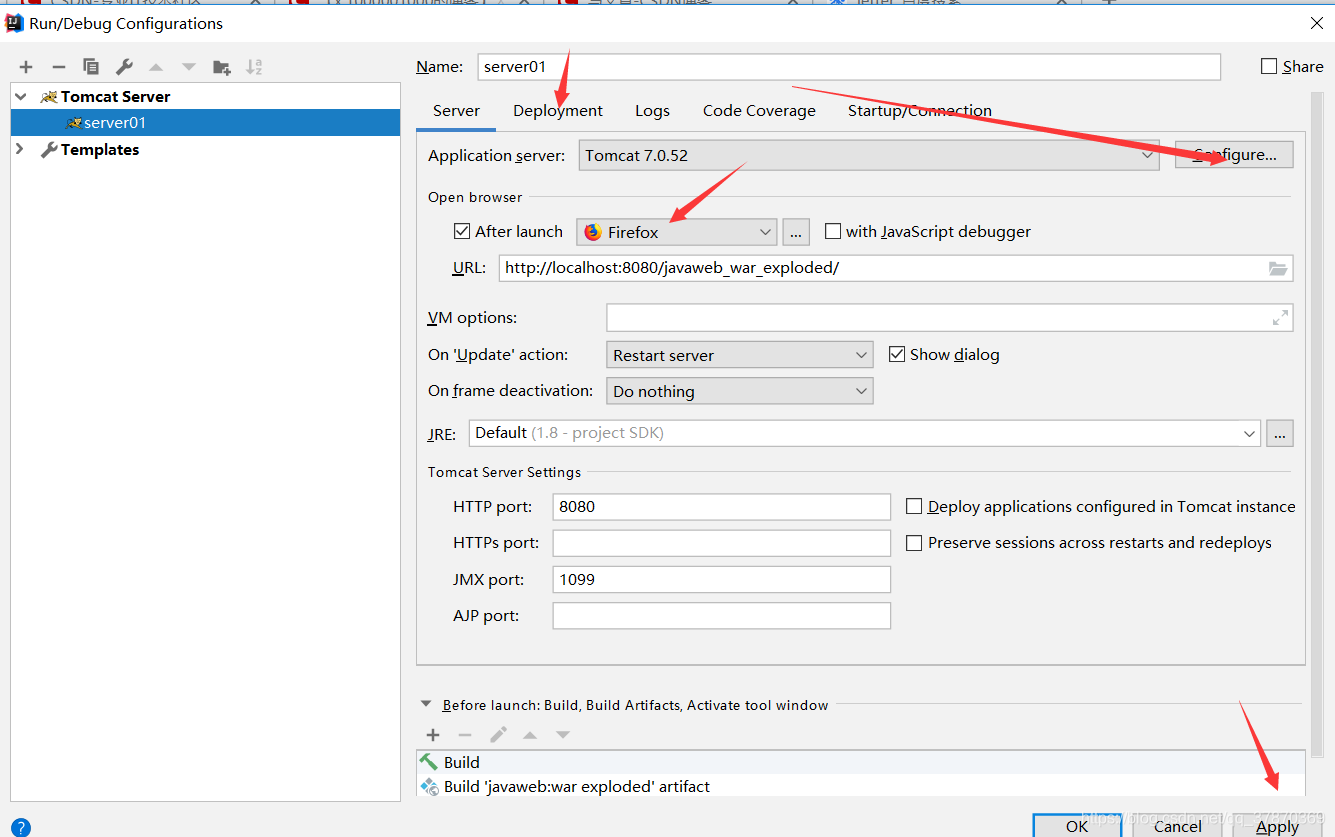Enable Preserve sessions across restarts and redeploys
The width and height of the screenshot is (1335, 837).
(x=914, y=542)
